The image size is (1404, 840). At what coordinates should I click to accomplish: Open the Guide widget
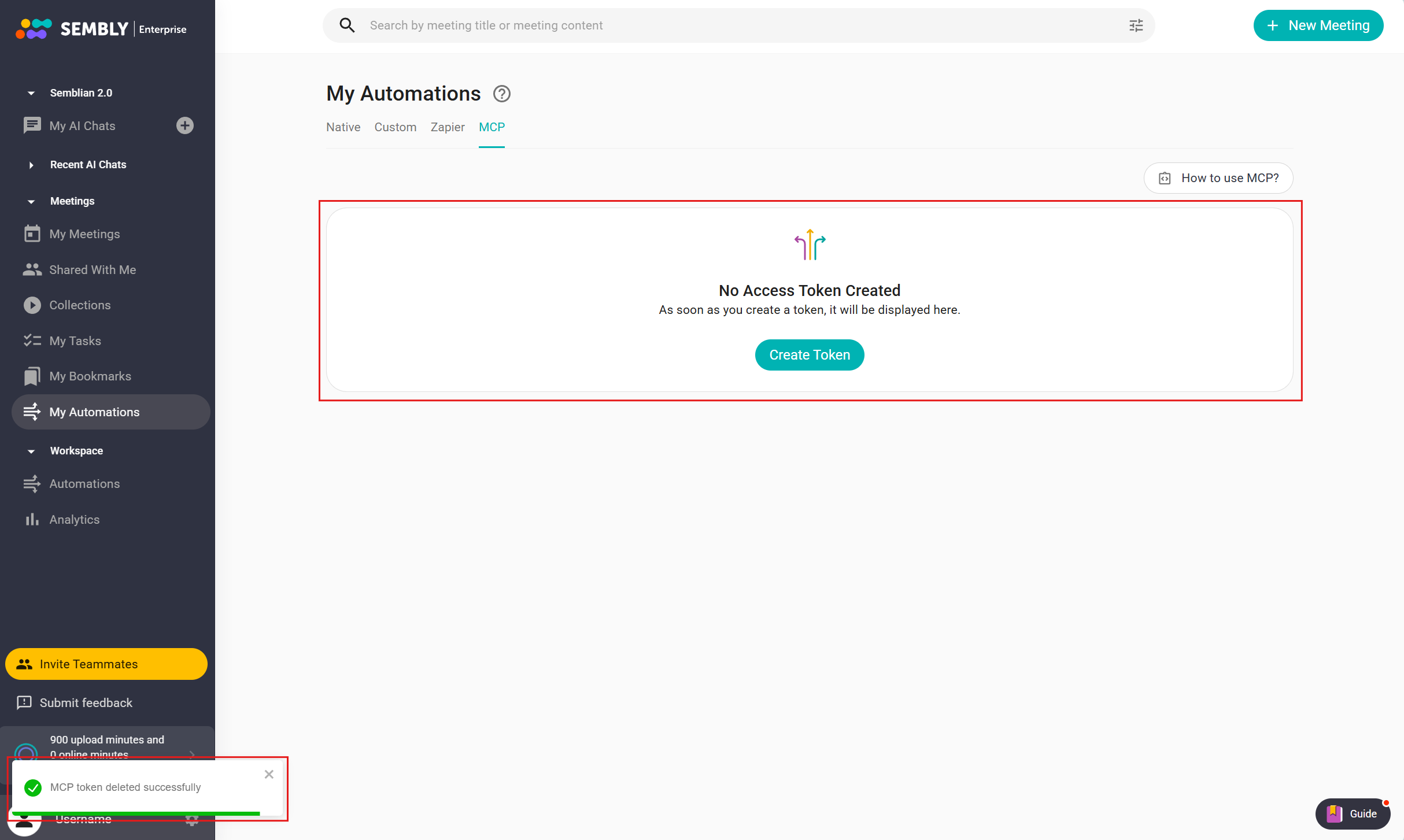pos(1353,813)
